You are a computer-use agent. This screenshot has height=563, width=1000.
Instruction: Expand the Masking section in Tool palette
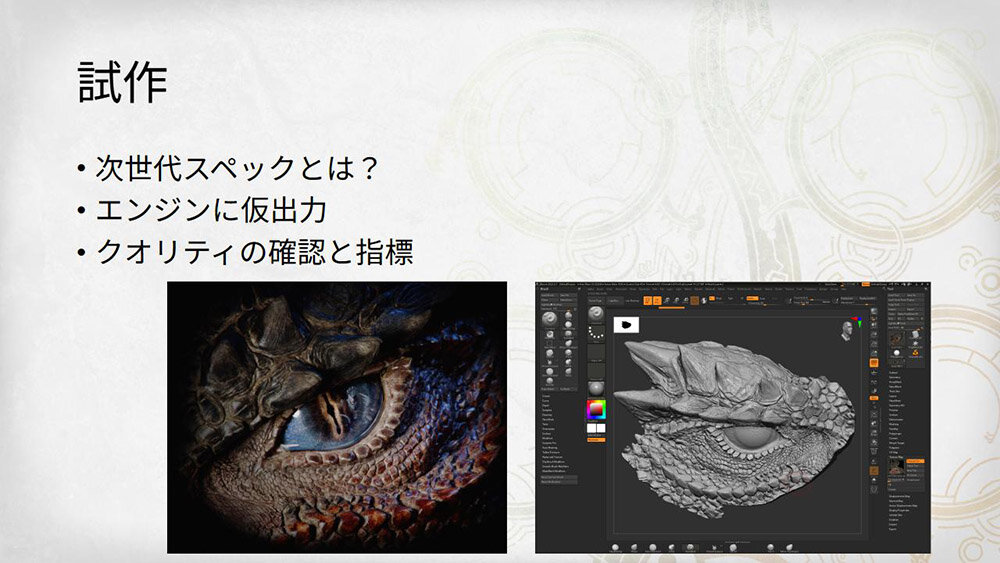pos(893,424)
